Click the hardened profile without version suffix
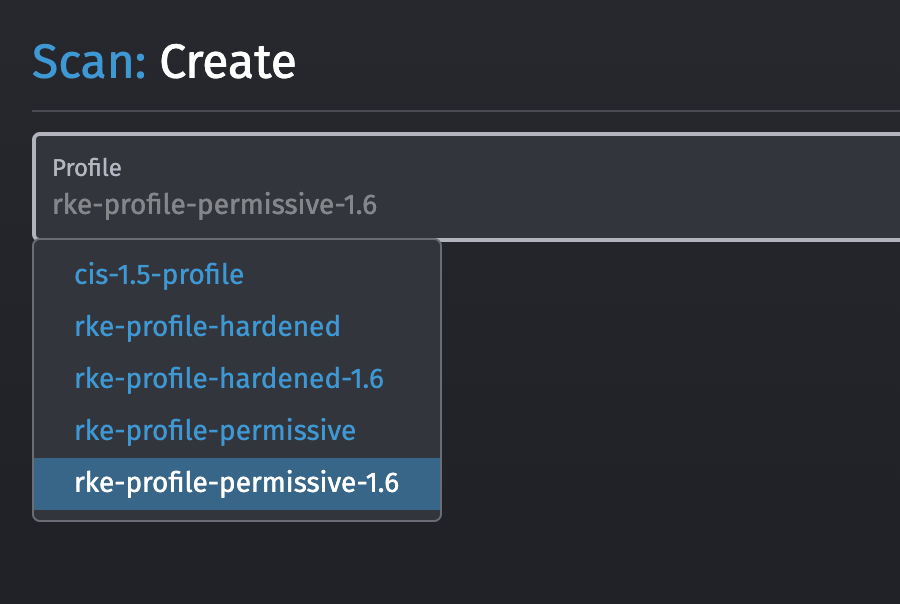Screen dimensions: 900x604 point(207,326)
